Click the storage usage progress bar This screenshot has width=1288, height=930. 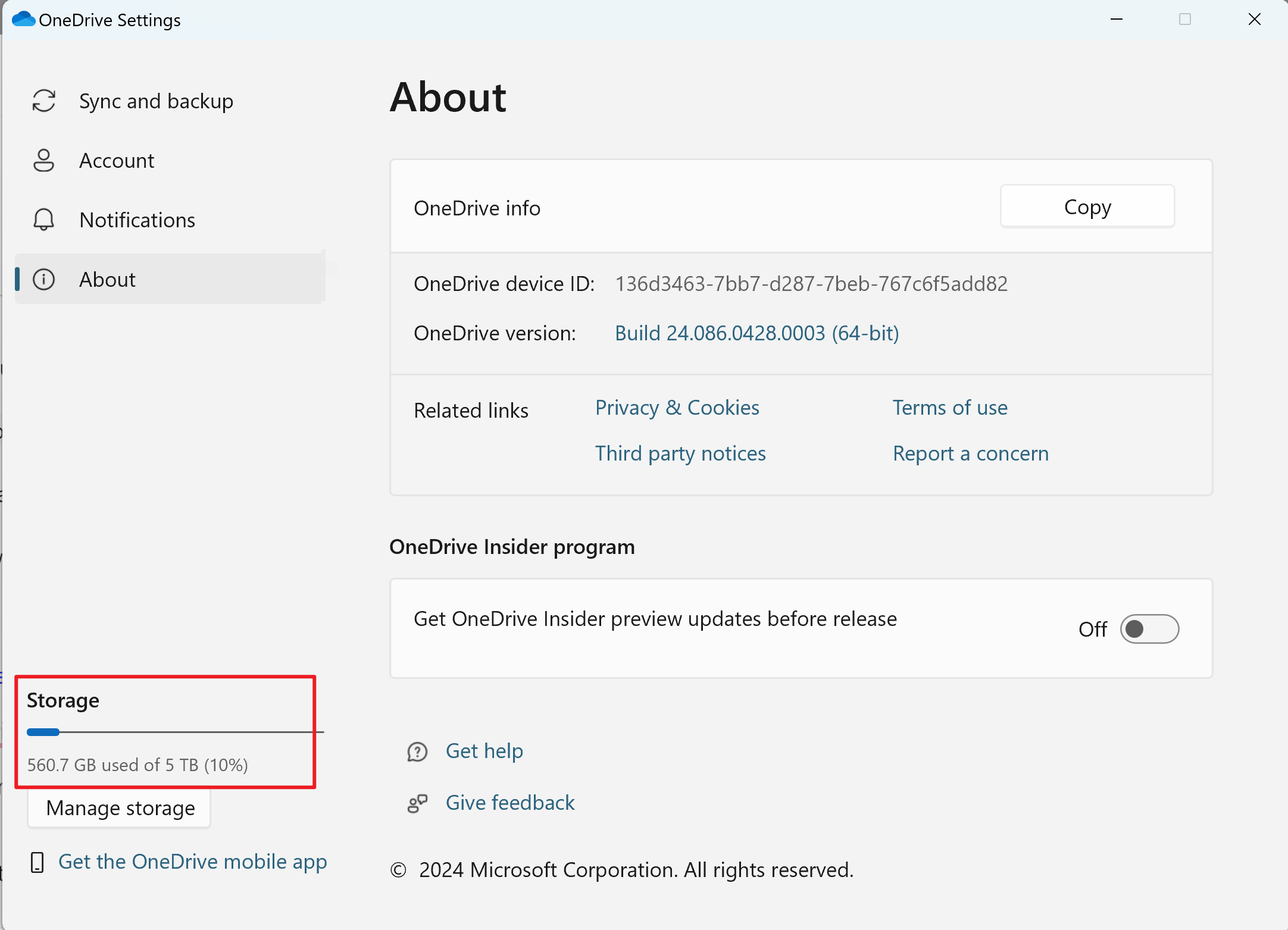coord(175,732)
